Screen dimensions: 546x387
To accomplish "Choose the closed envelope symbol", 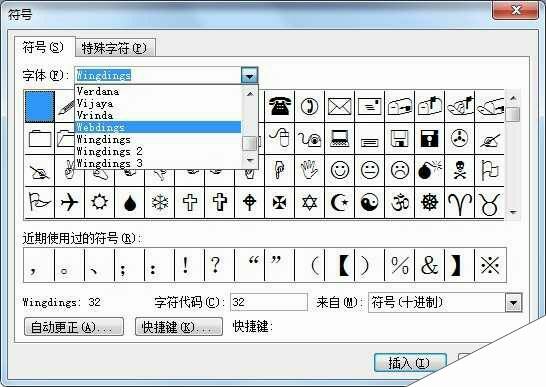I will pyautogui.click(x=340, y=106).
